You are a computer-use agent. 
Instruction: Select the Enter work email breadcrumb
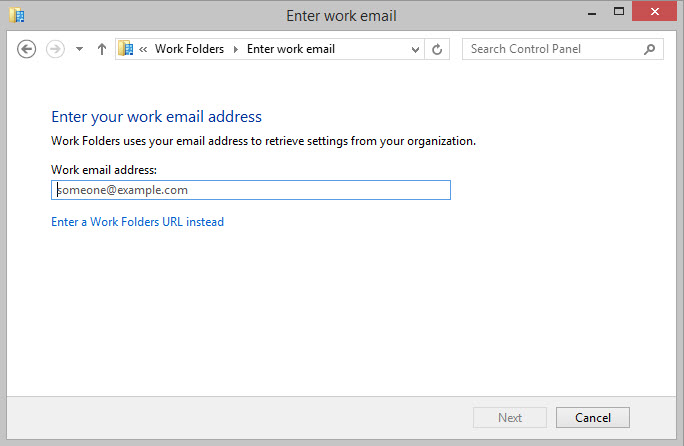pos(290,49)
